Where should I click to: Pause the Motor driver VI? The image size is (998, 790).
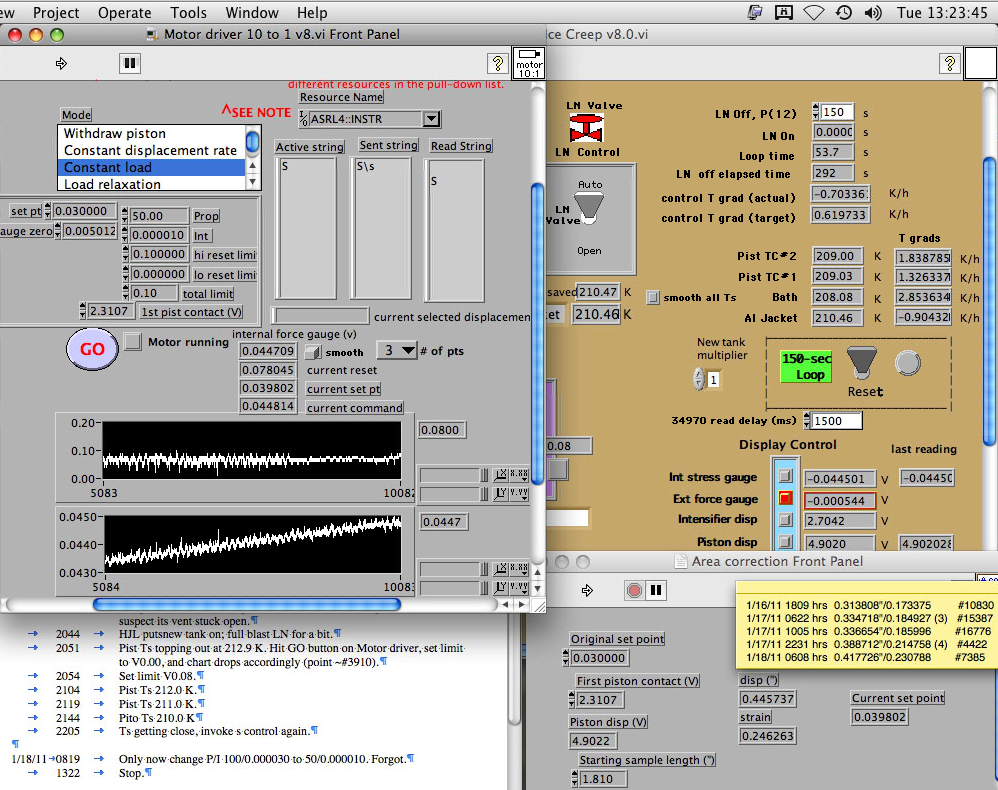point(129,63)
